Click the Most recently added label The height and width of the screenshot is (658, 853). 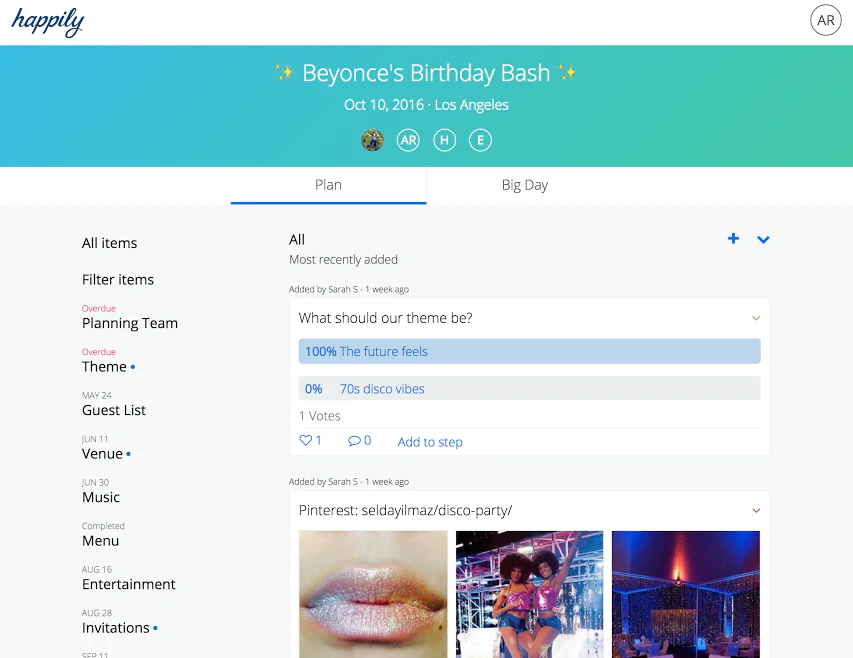[343, 259]
